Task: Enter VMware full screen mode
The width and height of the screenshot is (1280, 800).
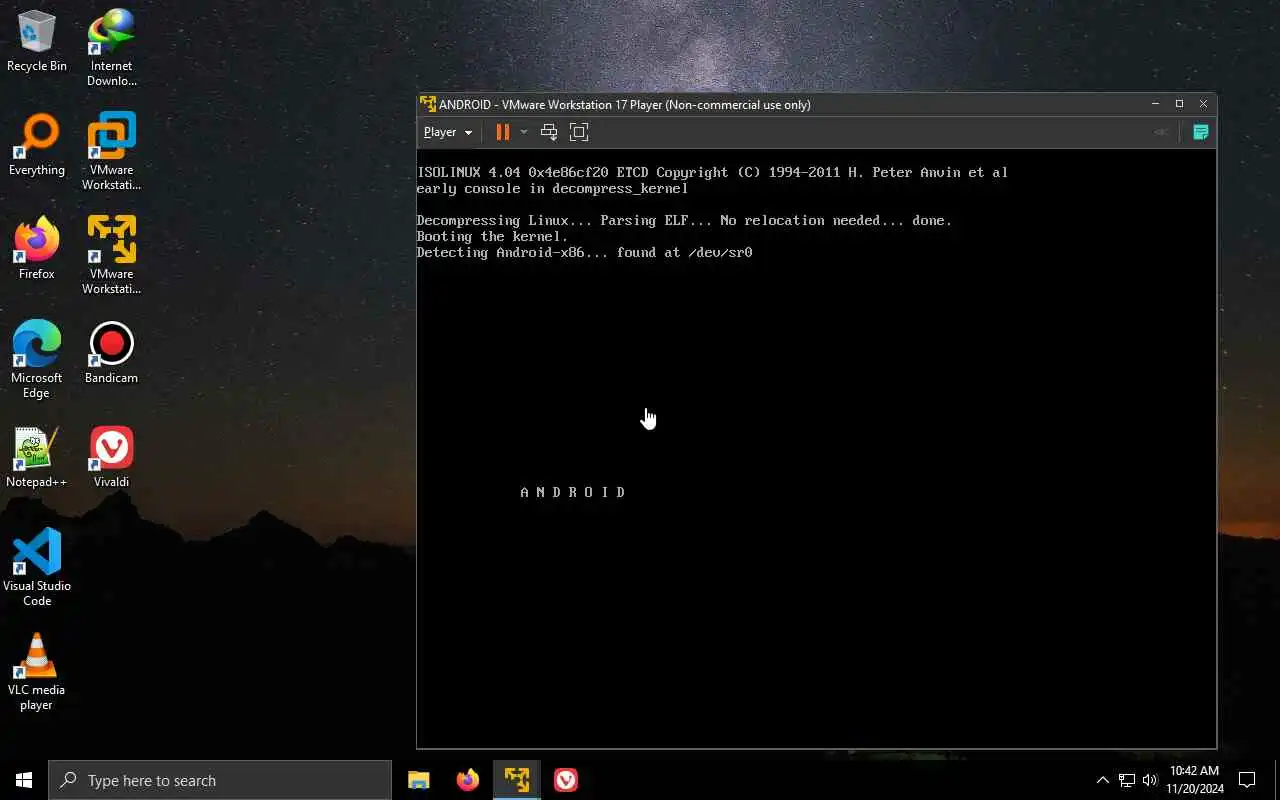Action: tap(579, 132)
